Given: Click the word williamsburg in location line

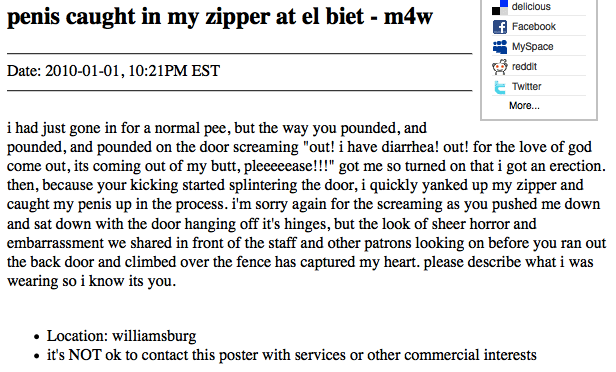Looking at the screenshot, I should pos(154,336).
